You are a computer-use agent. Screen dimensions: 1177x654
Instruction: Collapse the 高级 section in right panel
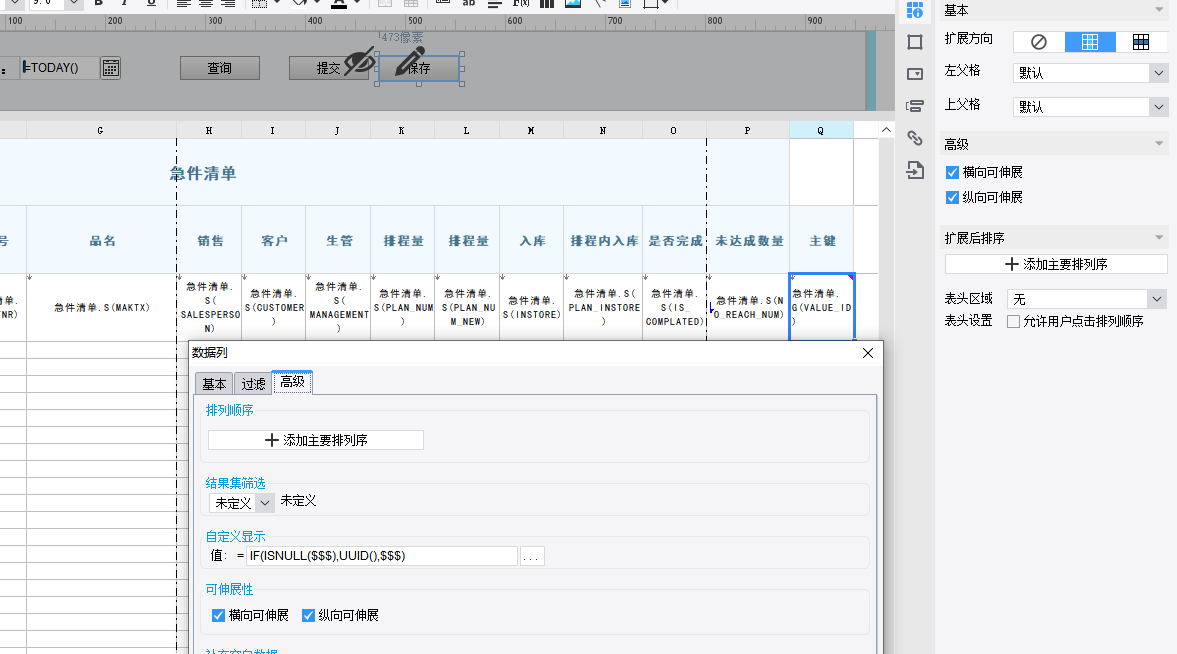1159,143
